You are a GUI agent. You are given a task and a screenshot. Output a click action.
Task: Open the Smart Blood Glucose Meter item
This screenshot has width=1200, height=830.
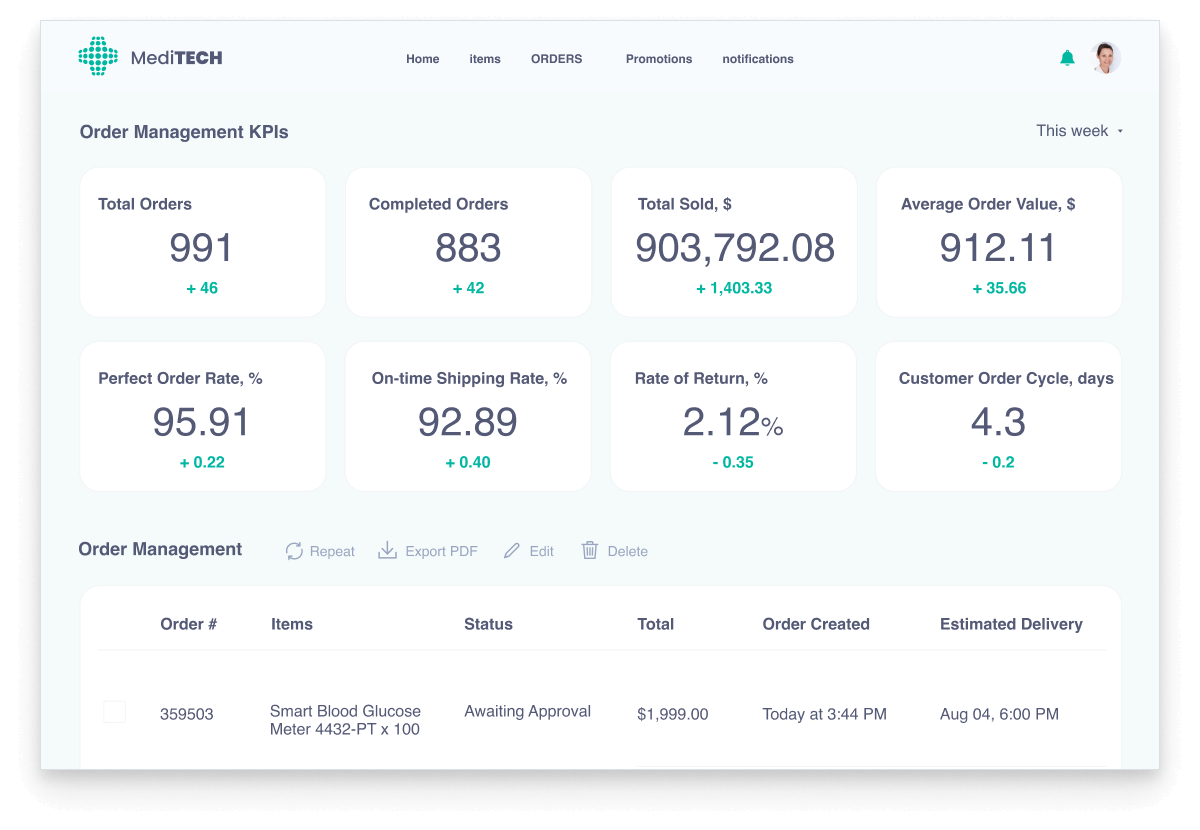click(345, 720)
